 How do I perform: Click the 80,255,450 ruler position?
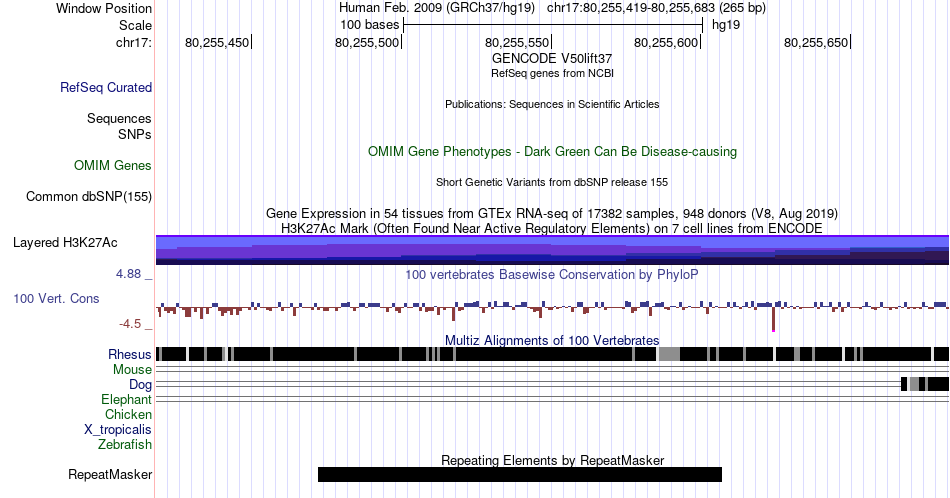point(217,42)
